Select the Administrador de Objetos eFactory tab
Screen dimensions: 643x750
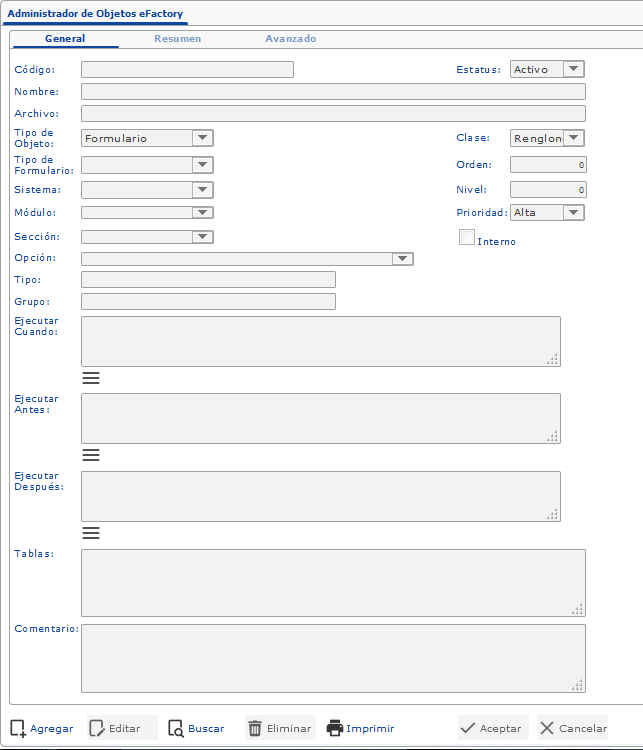pyautogui.click(x=95, y=13)
